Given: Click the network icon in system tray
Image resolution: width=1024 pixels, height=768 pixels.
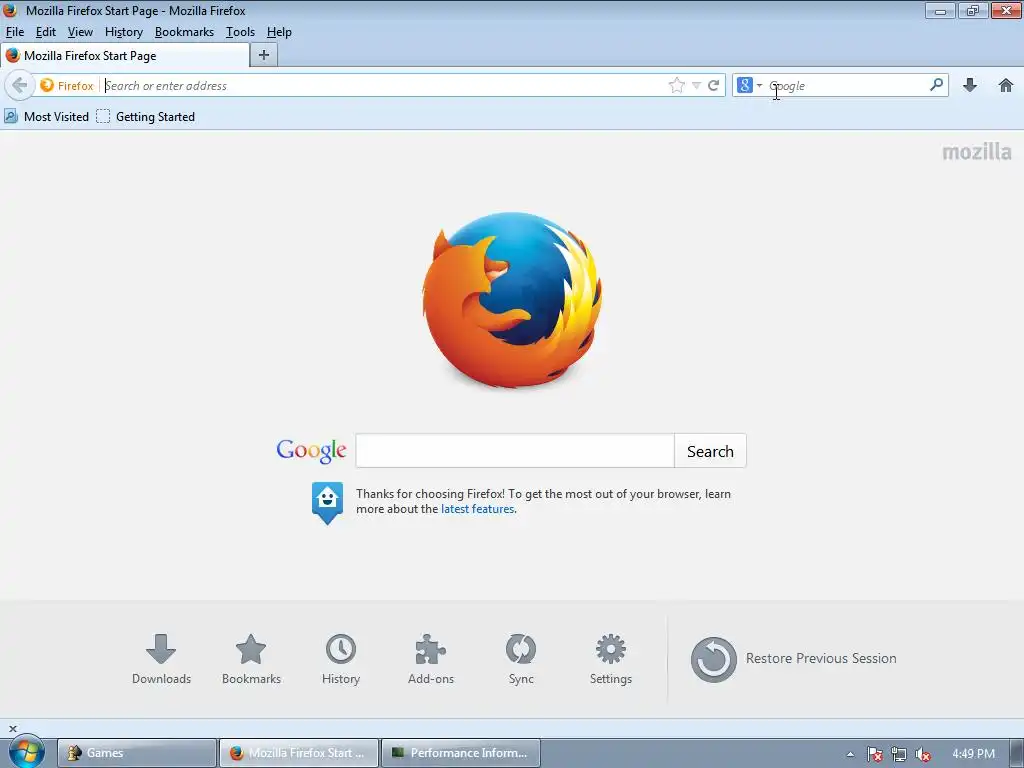Looking at the screenshot, I should 899,754.
